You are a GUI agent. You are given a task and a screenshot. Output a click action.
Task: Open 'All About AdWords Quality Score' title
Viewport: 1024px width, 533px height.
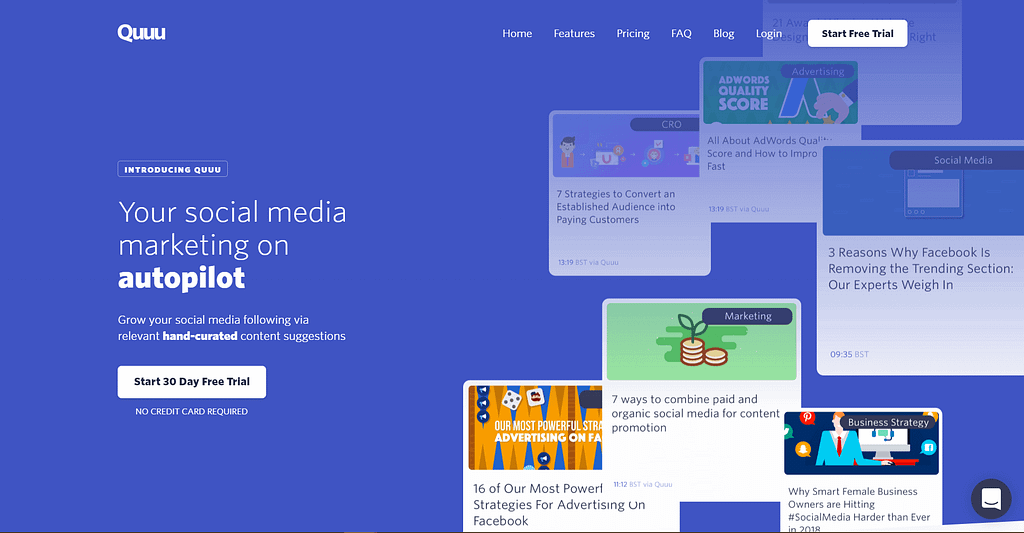(x=767, y=153)
